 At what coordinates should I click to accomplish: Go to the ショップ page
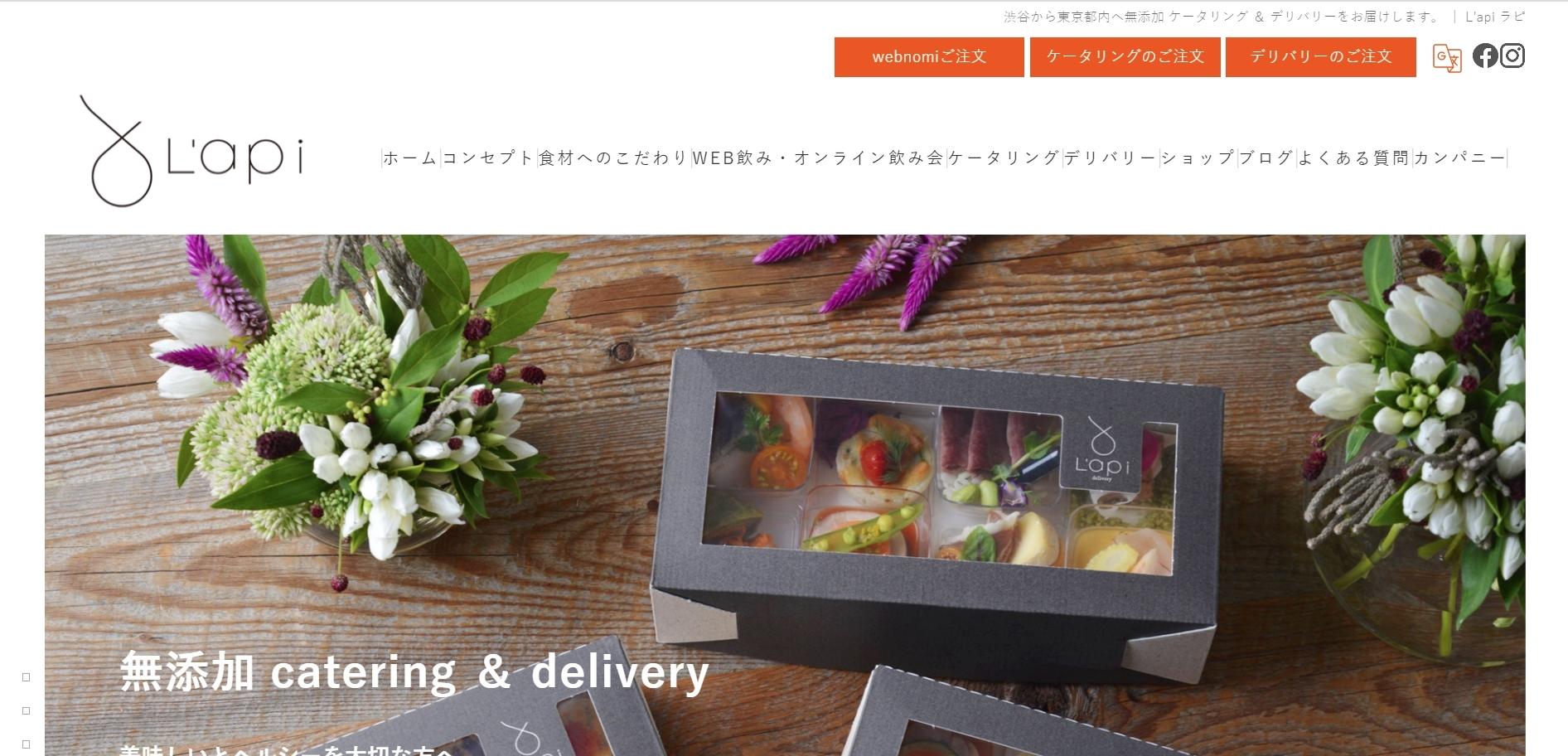click(1198, 157)
